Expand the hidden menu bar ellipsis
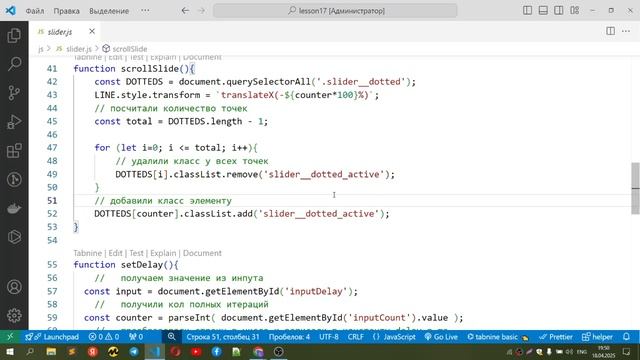 [x=145, y=11]
